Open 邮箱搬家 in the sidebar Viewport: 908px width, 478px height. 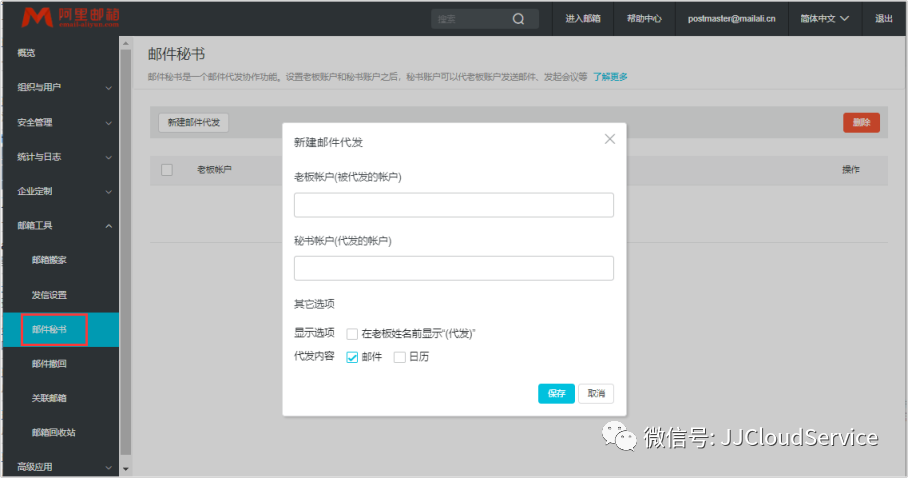click(49, 260)
